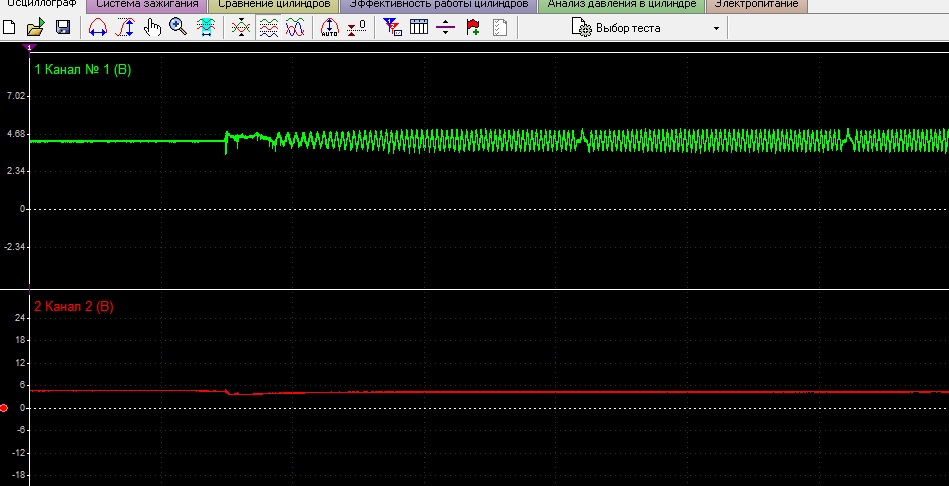Save the recording with the floppy disk icon
The height and width of the screenshot is (486, 949).
point(63,27)
